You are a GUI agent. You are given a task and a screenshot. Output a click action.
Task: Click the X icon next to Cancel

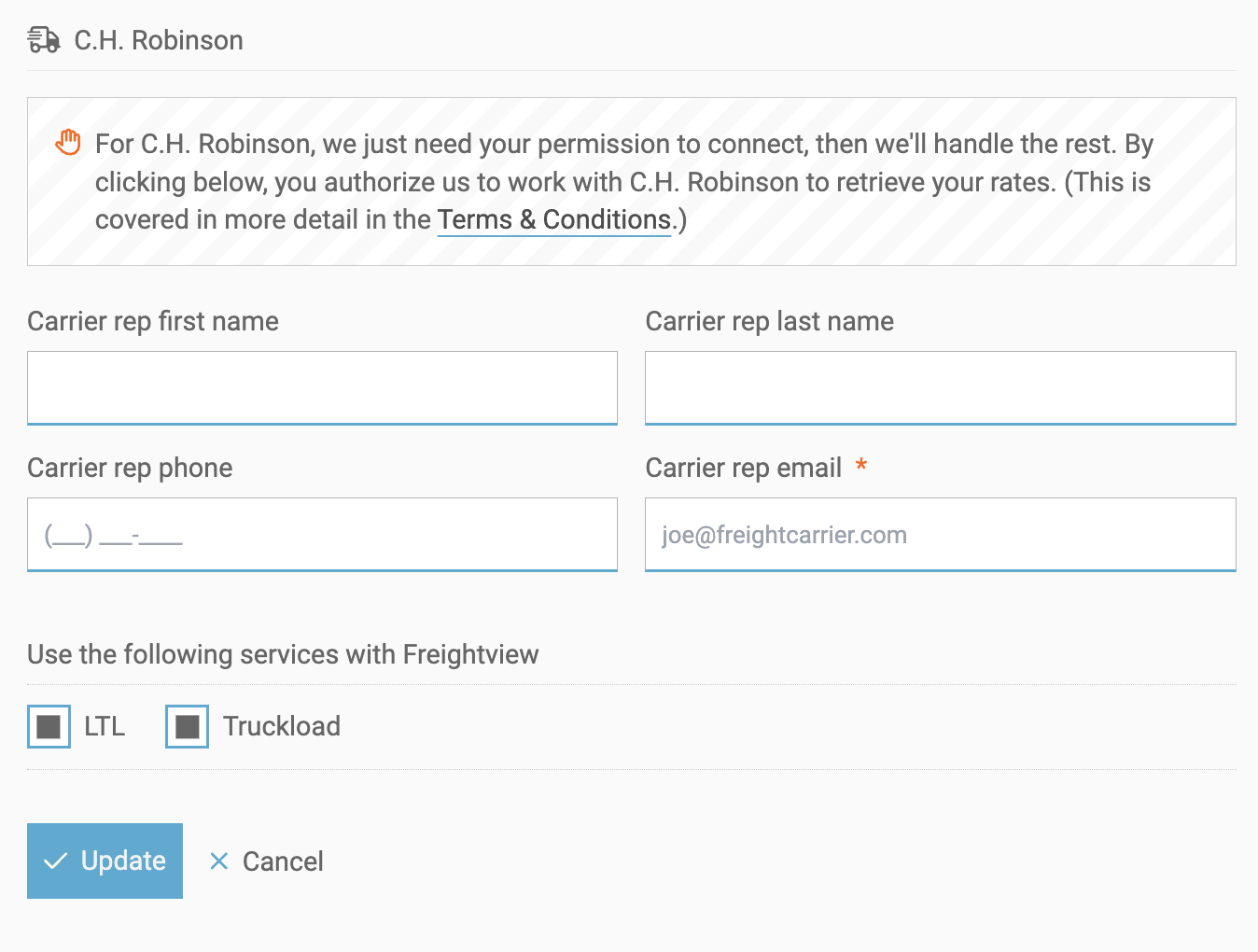[219, 861]
